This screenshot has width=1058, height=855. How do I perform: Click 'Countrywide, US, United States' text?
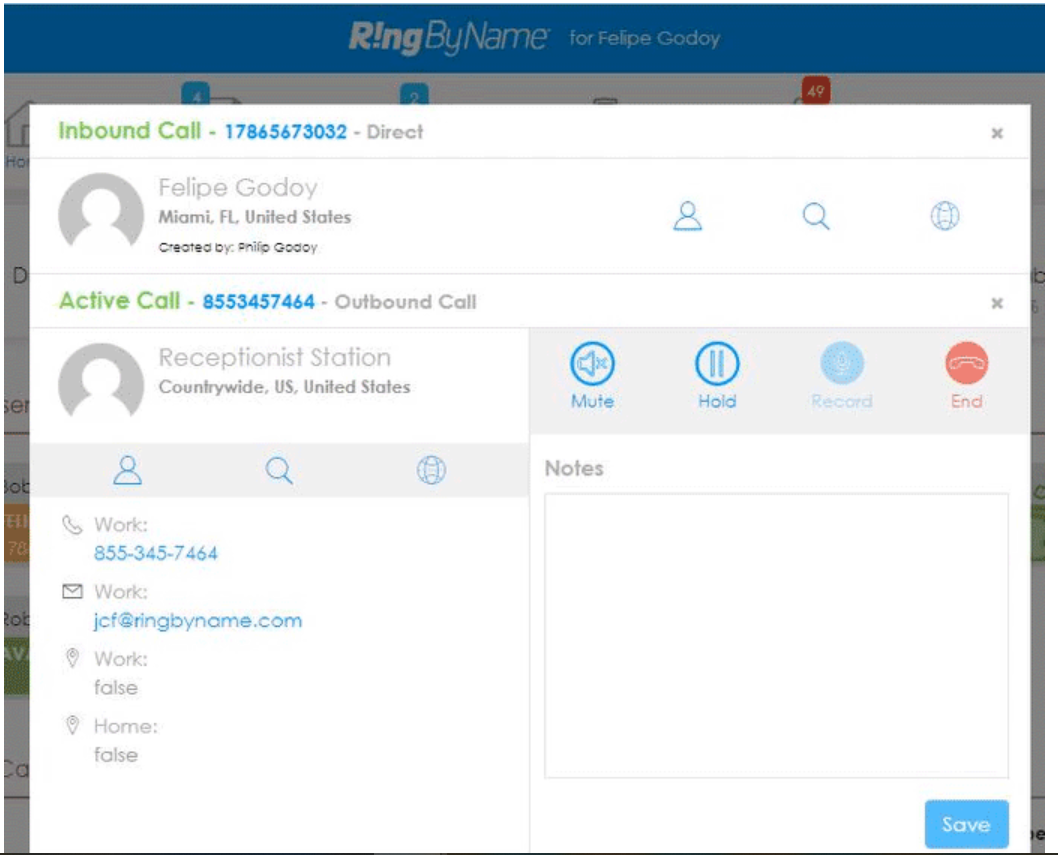point(284,387)
